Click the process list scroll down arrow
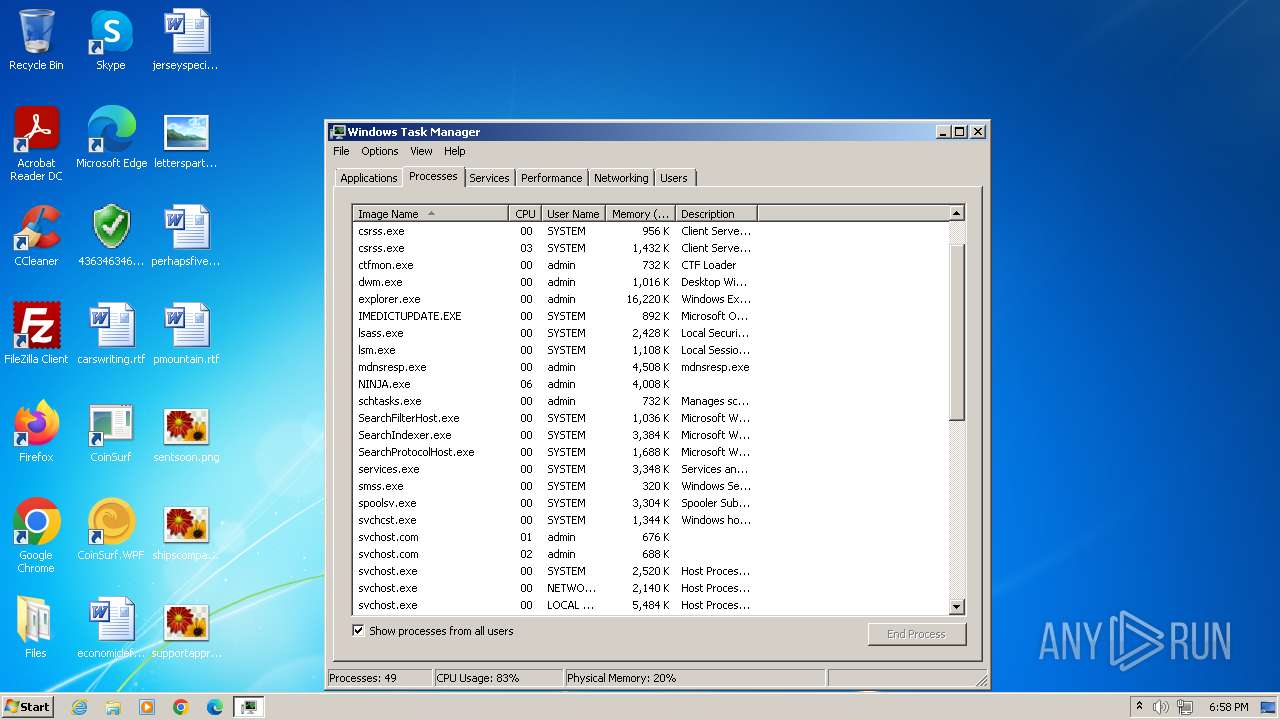This screenshot has height=720, width=1280. (x=956, y=606)
